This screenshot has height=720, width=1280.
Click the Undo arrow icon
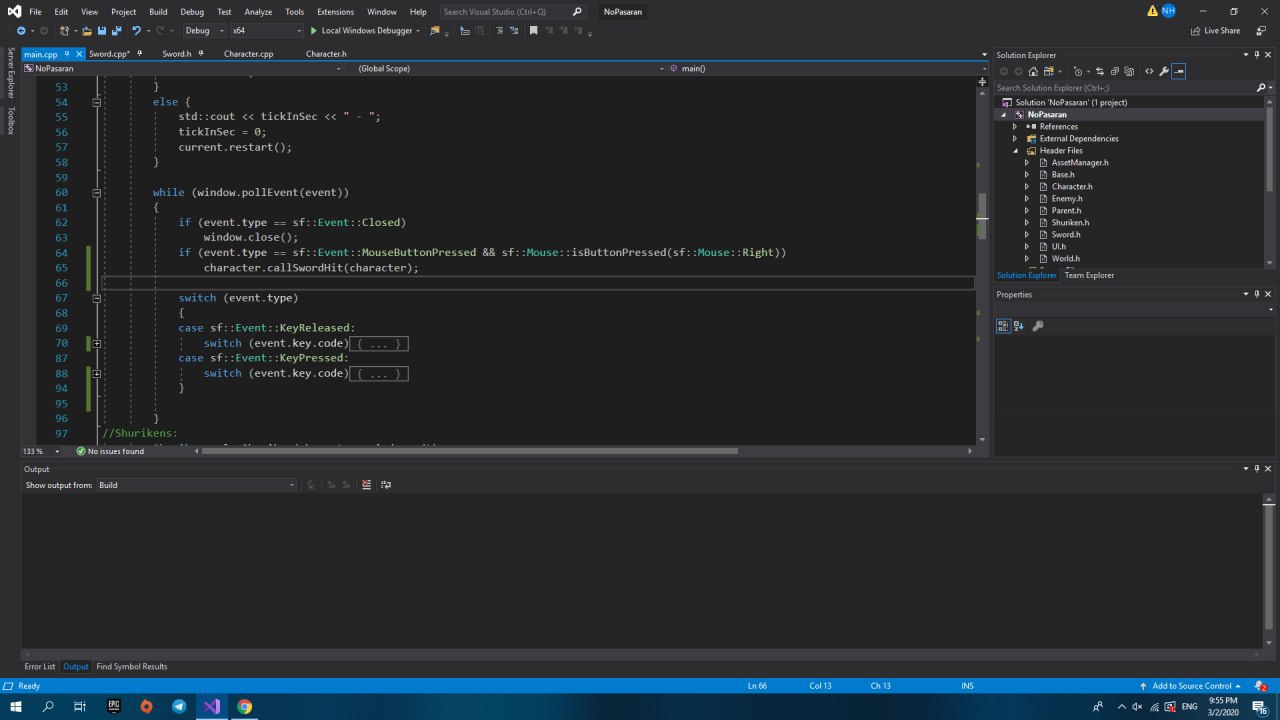point(136,31)
